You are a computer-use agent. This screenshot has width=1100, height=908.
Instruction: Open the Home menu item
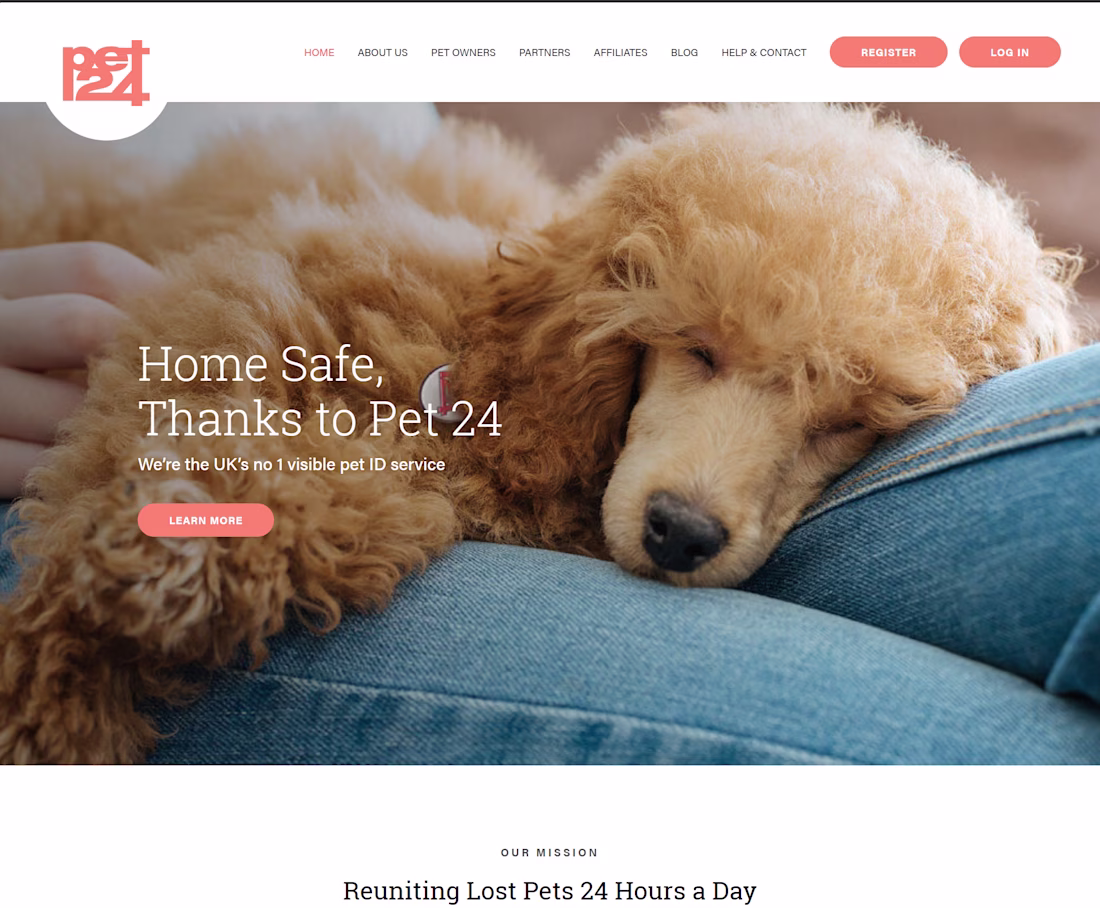319,53
